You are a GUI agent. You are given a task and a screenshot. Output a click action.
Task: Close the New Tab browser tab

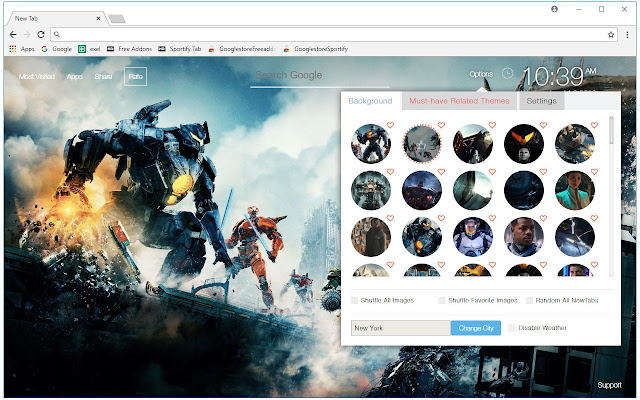pyautogui.click(x=98, y=18)
